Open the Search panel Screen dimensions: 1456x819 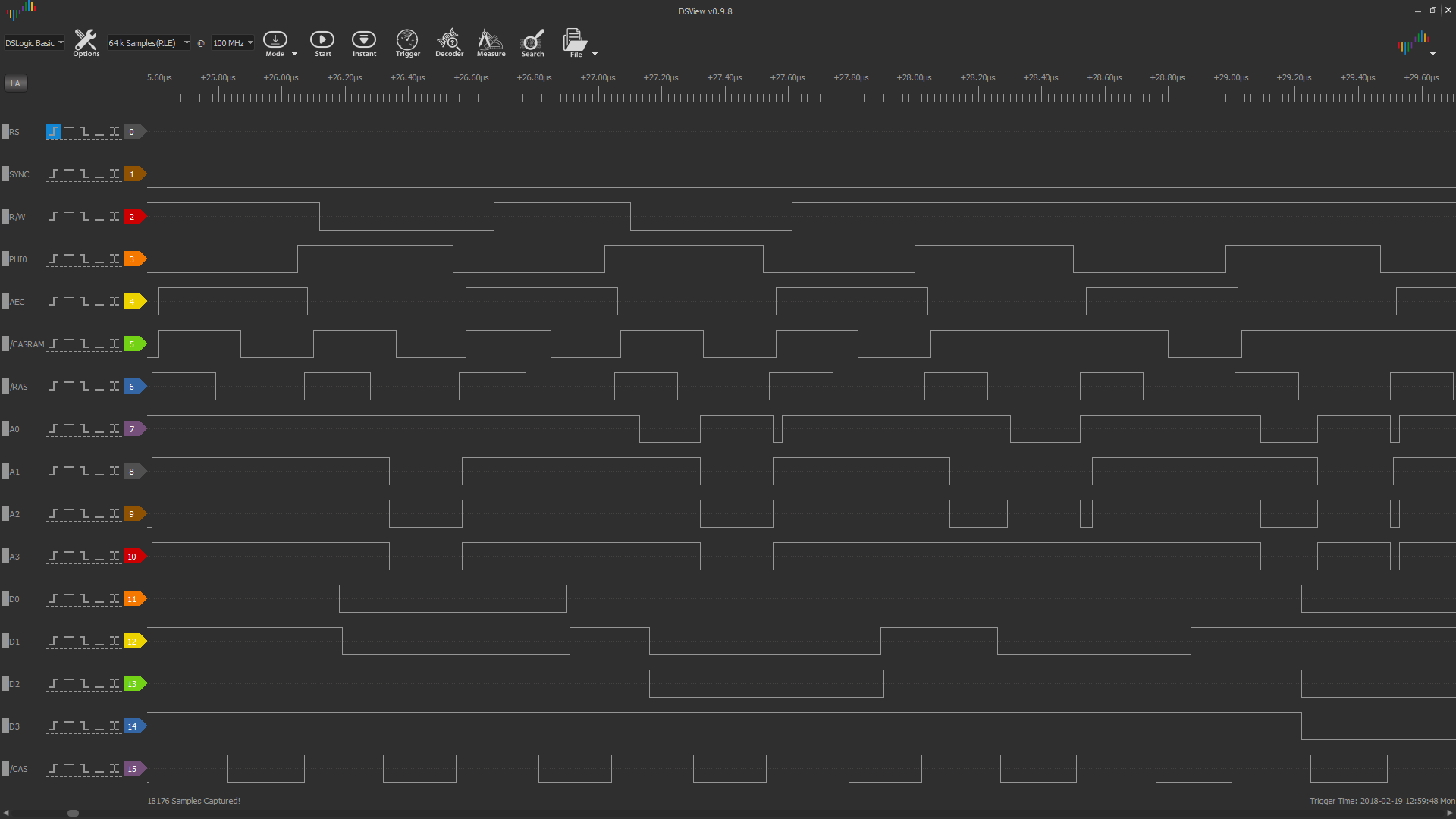coord(532,42)
